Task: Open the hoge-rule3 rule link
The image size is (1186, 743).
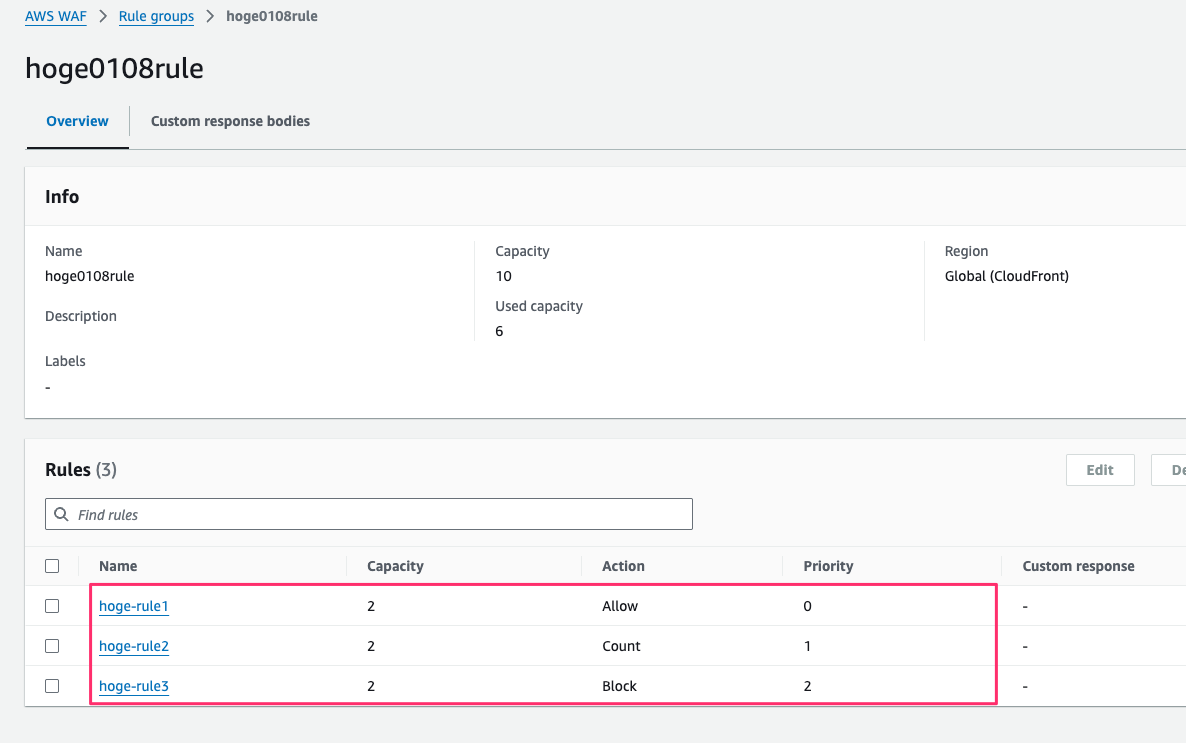Action: click(x=134, y=686)
